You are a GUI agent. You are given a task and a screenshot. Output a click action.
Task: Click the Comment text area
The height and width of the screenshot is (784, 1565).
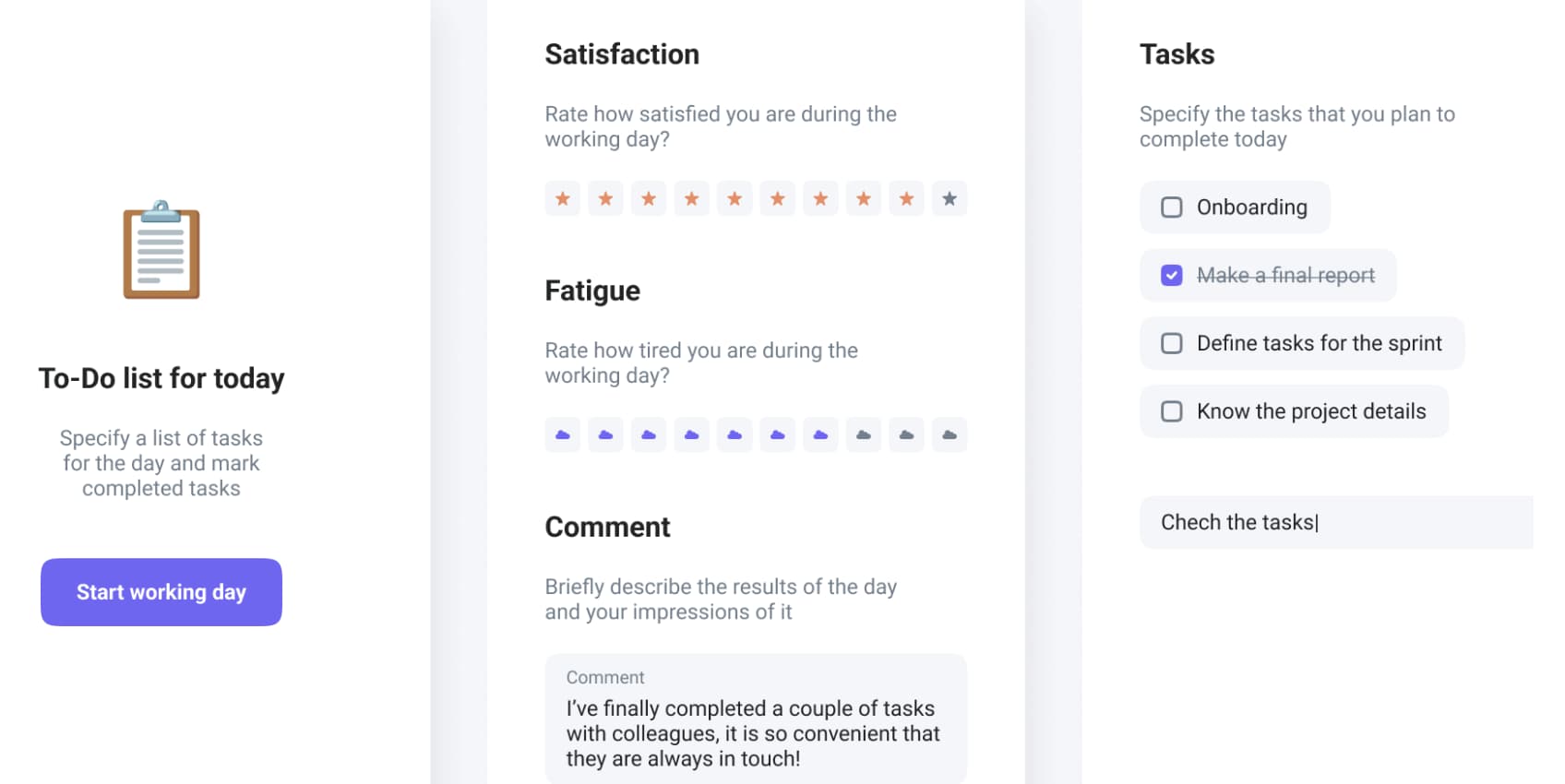(x=756, y=719)
